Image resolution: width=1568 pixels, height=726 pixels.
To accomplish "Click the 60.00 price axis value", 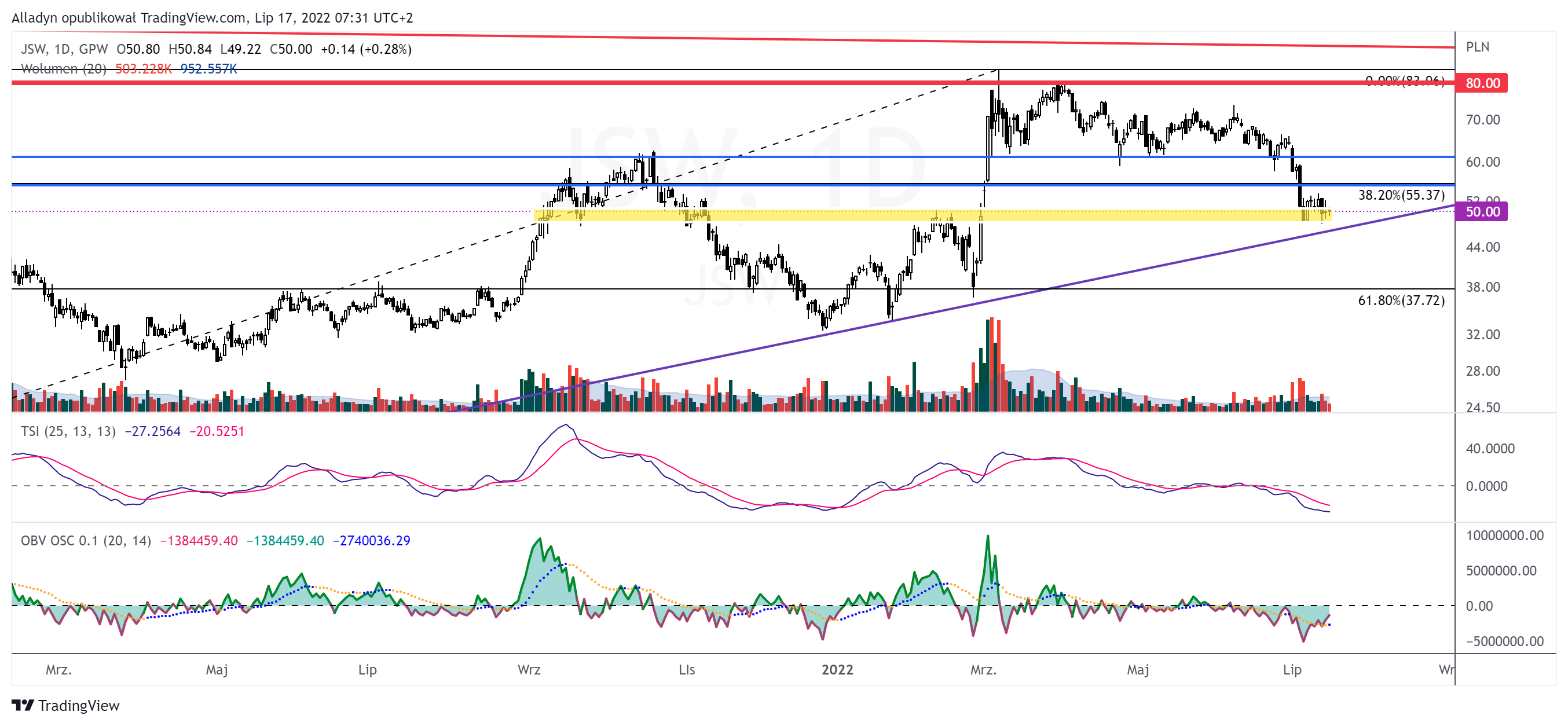I will click(1483, 162).
